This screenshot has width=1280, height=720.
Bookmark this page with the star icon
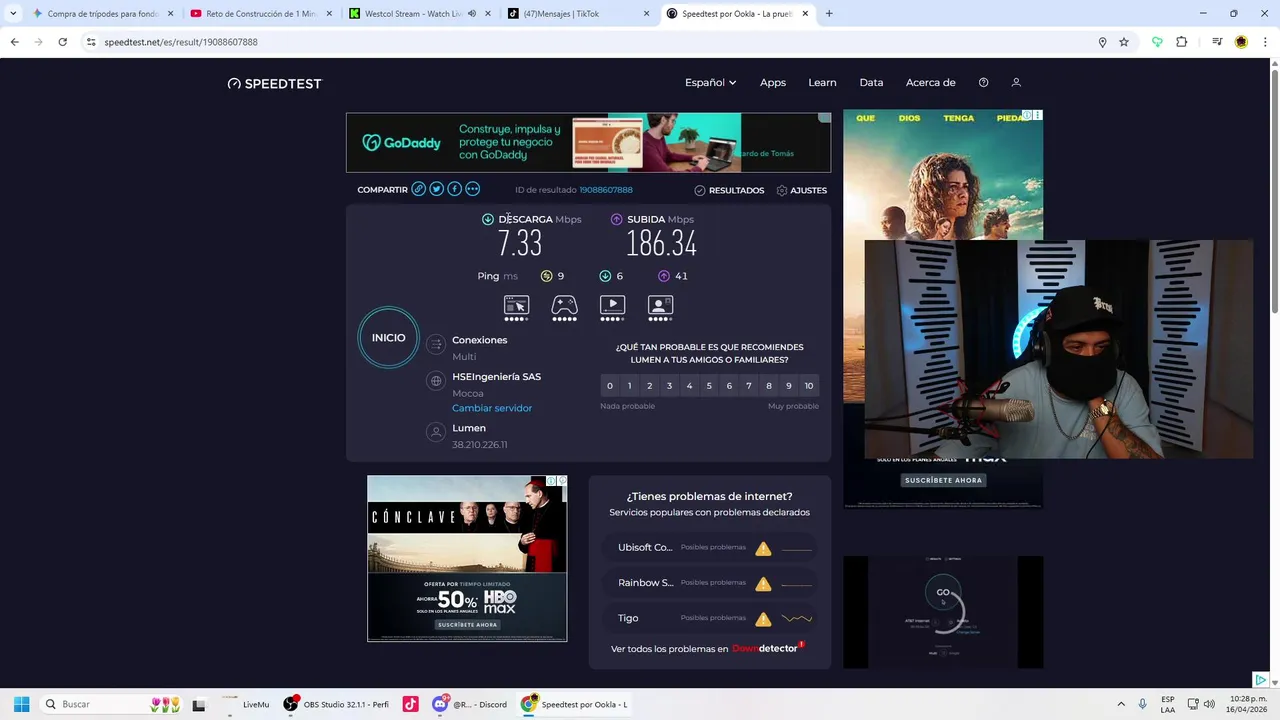click(x=1124, y=42)
